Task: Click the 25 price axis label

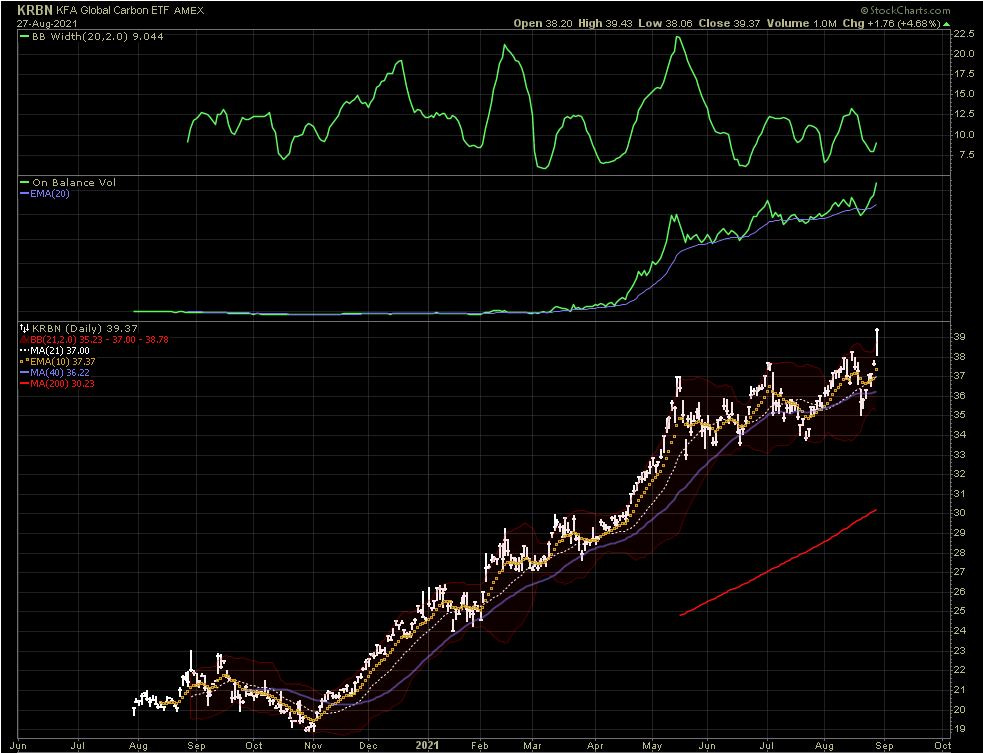Action: [x=959, y=611]
